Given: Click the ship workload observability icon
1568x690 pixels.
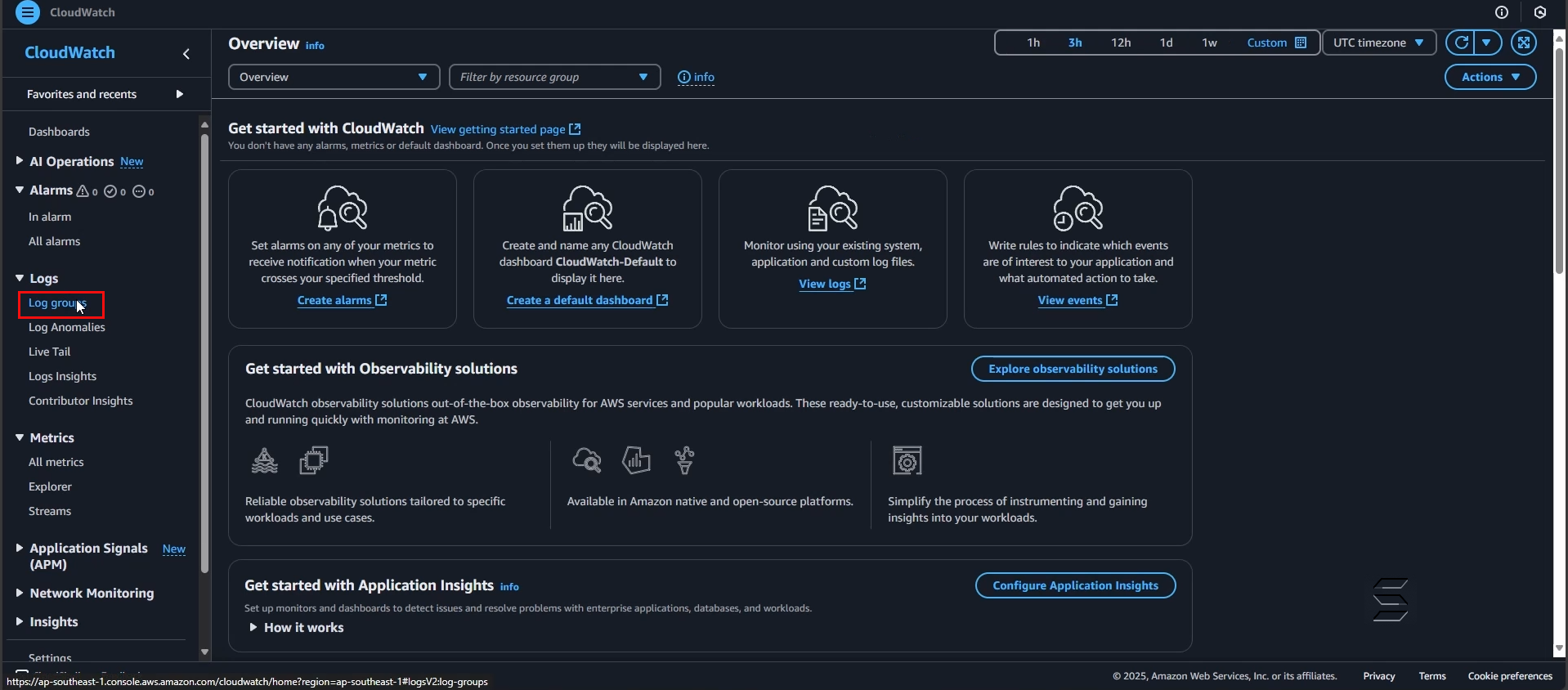Looking at the screenshot, I should click(265, 461).
